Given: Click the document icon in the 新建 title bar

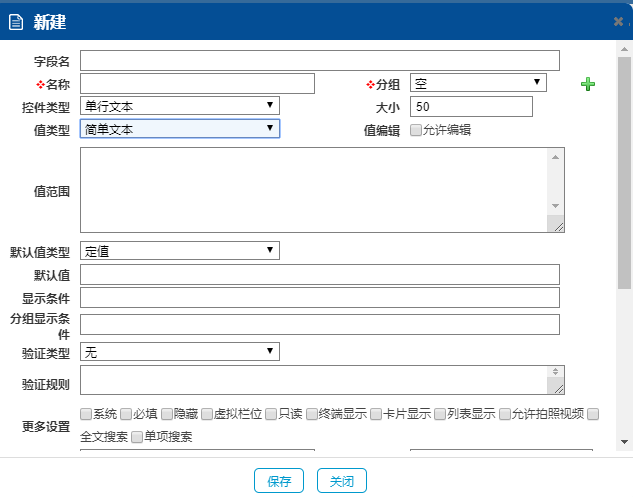Looking at the screenshot, I should [16, 21].
